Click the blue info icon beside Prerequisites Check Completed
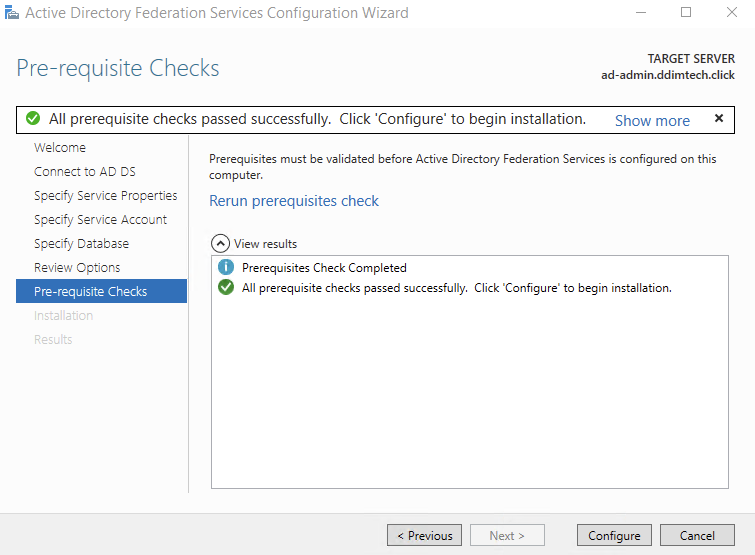The height and width of the screenshot is (555, 755). [x=226, y=267]
